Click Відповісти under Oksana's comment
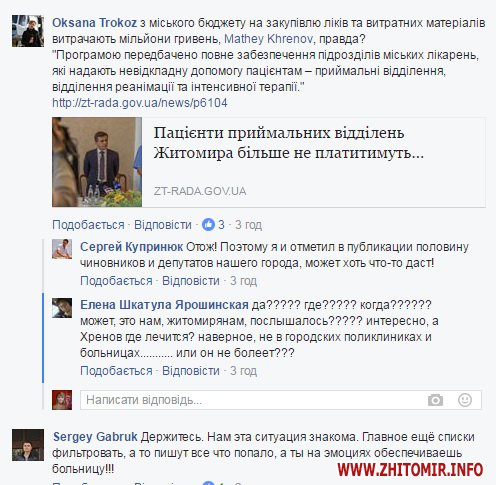 click(x=163, y=225)
